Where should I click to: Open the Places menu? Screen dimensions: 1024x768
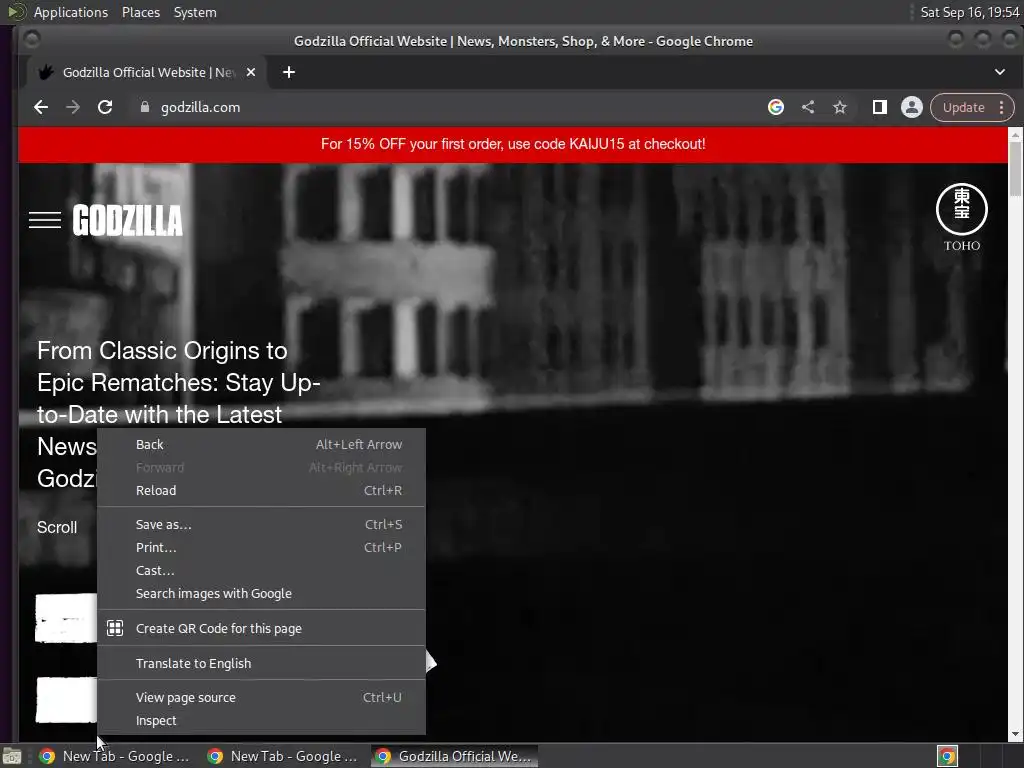140,12
